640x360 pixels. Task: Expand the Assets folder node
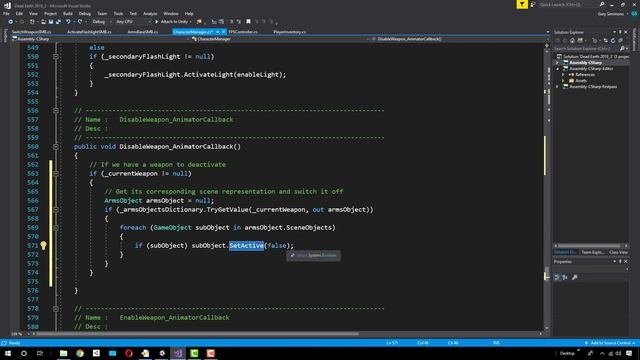563,81
